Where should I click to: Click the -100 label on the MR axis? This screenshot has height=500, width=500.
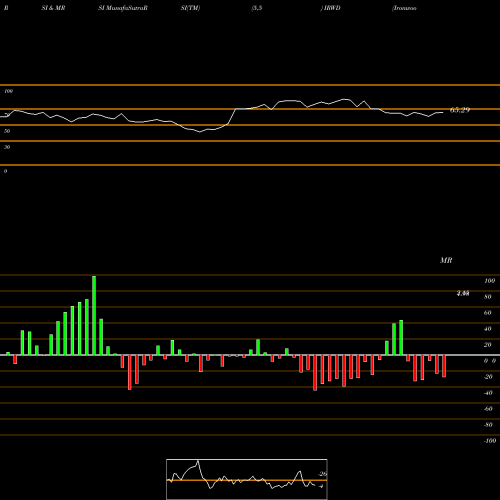(490, 441)
